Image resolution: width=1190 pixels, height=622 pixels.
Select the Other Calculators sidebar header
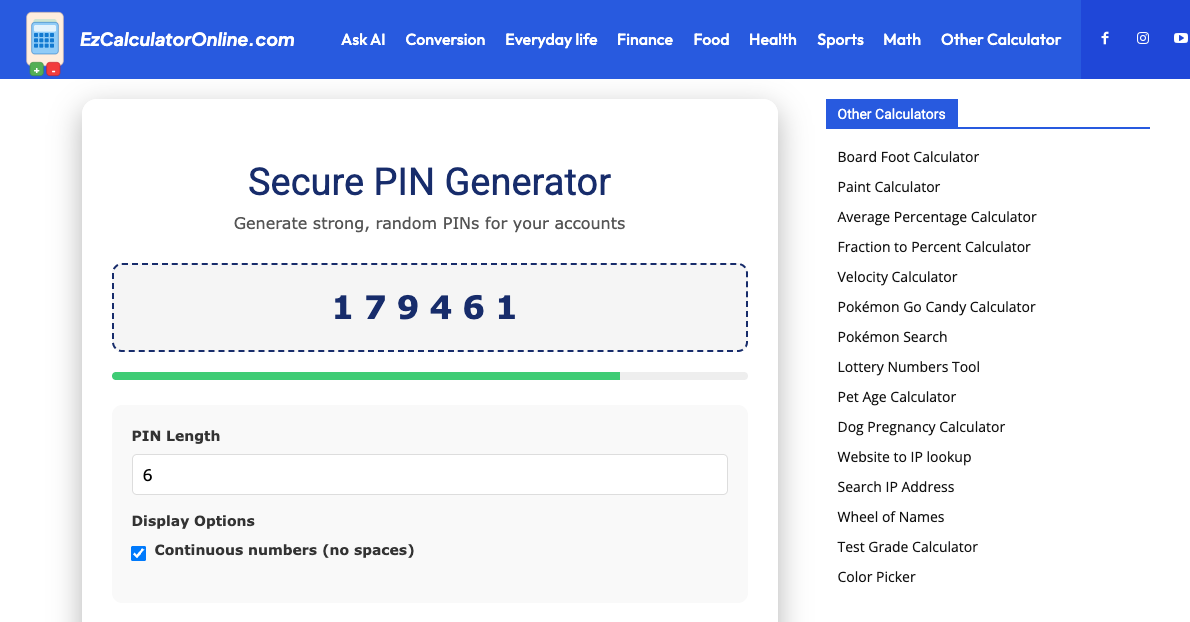point(891,114)
